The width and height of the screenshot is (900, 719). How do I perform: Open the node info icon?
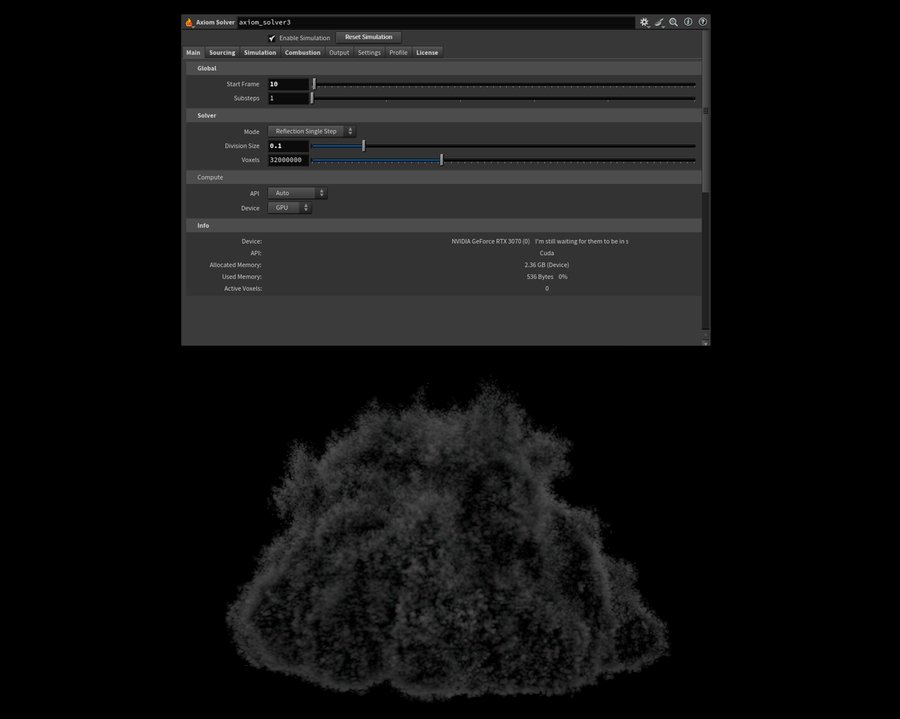coord(688,22)
